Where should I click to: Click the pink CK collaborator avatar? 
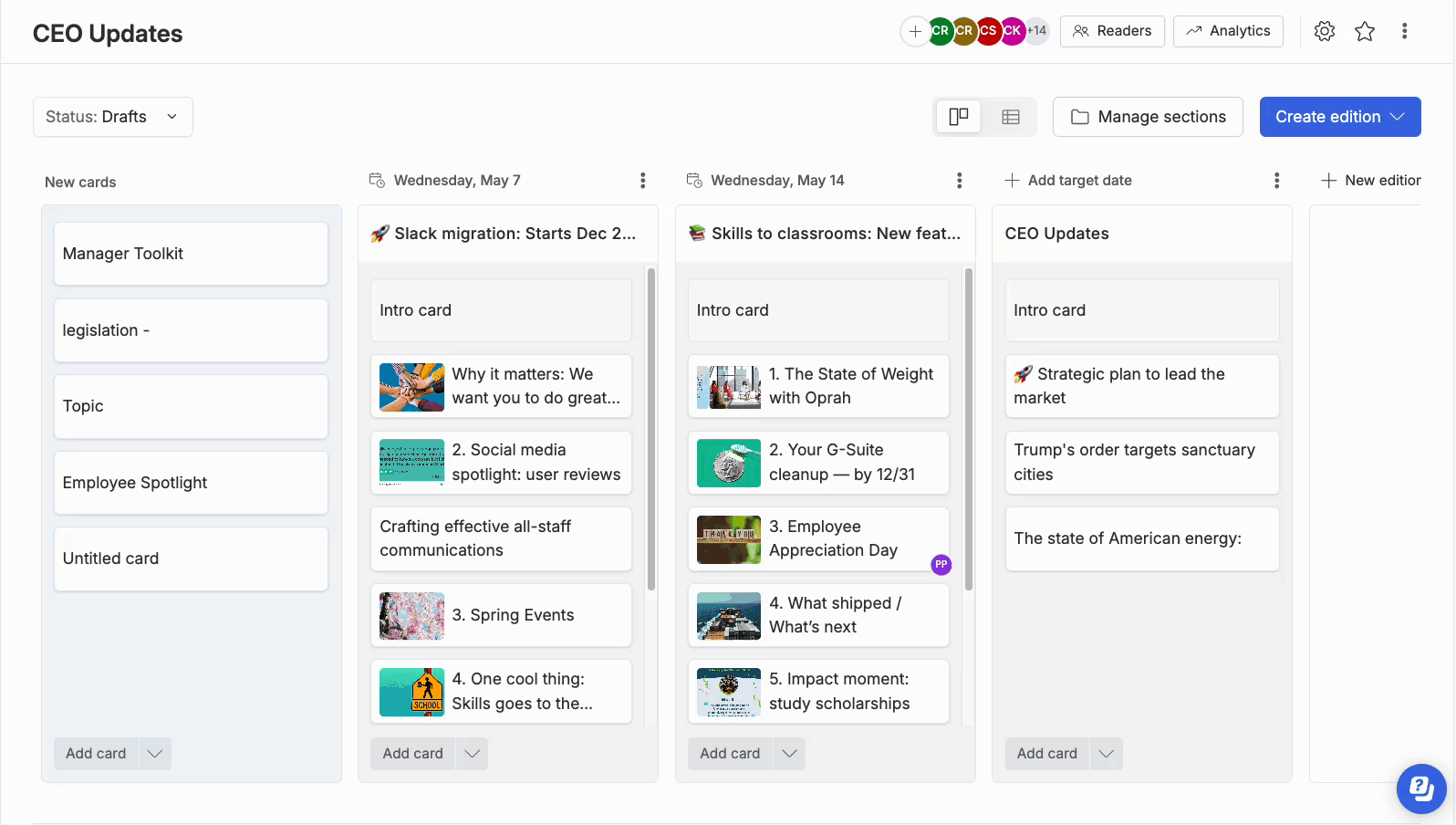[x=1013, y=31]
